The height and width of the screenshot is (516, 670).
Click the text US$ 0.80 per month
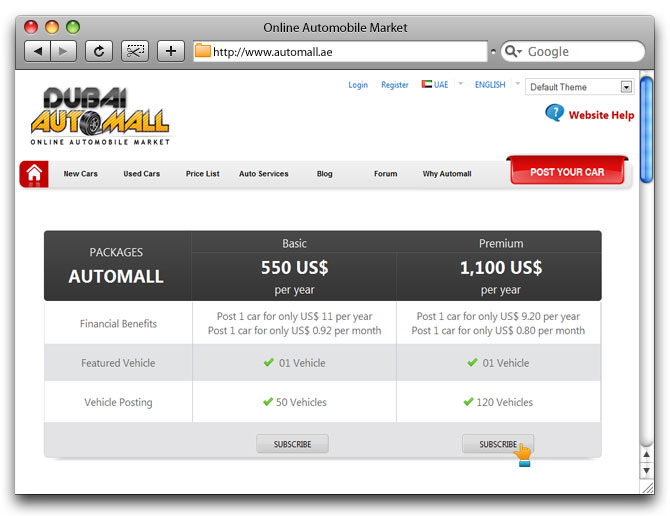point(540,331)
